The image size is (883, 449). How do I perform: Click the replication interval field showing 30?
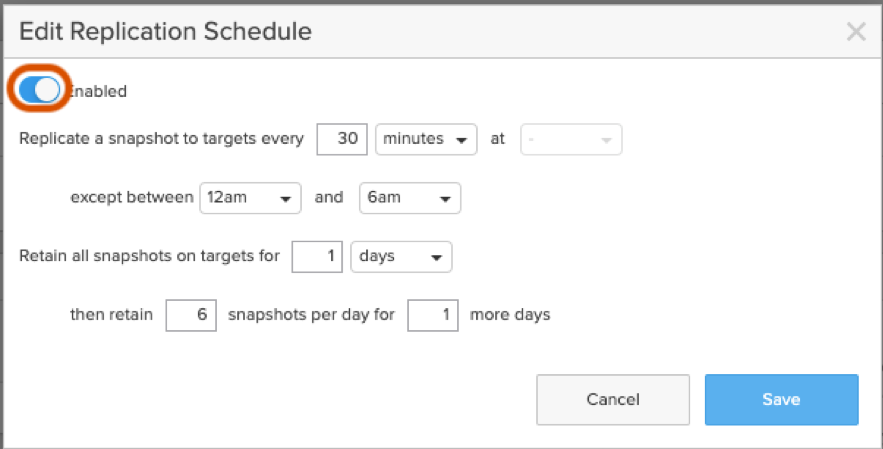click(x=343, y=140)
